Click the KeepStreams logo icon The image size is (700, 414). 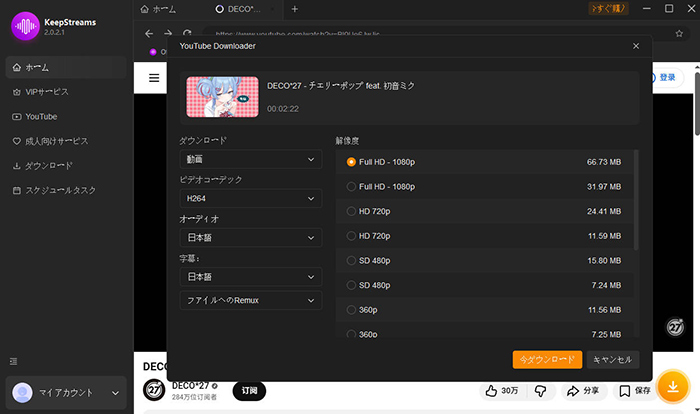point(25,26)
